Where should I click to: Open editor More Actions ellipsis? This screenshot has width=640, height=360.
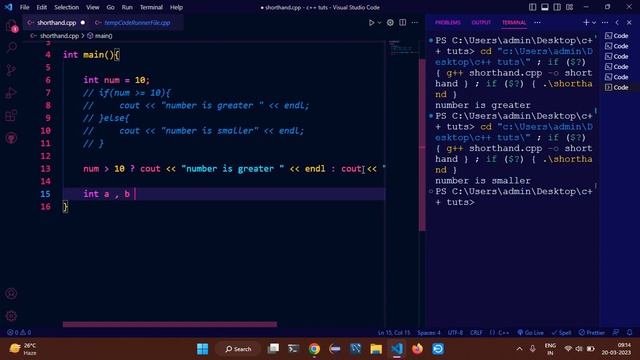tap(415, 23)
